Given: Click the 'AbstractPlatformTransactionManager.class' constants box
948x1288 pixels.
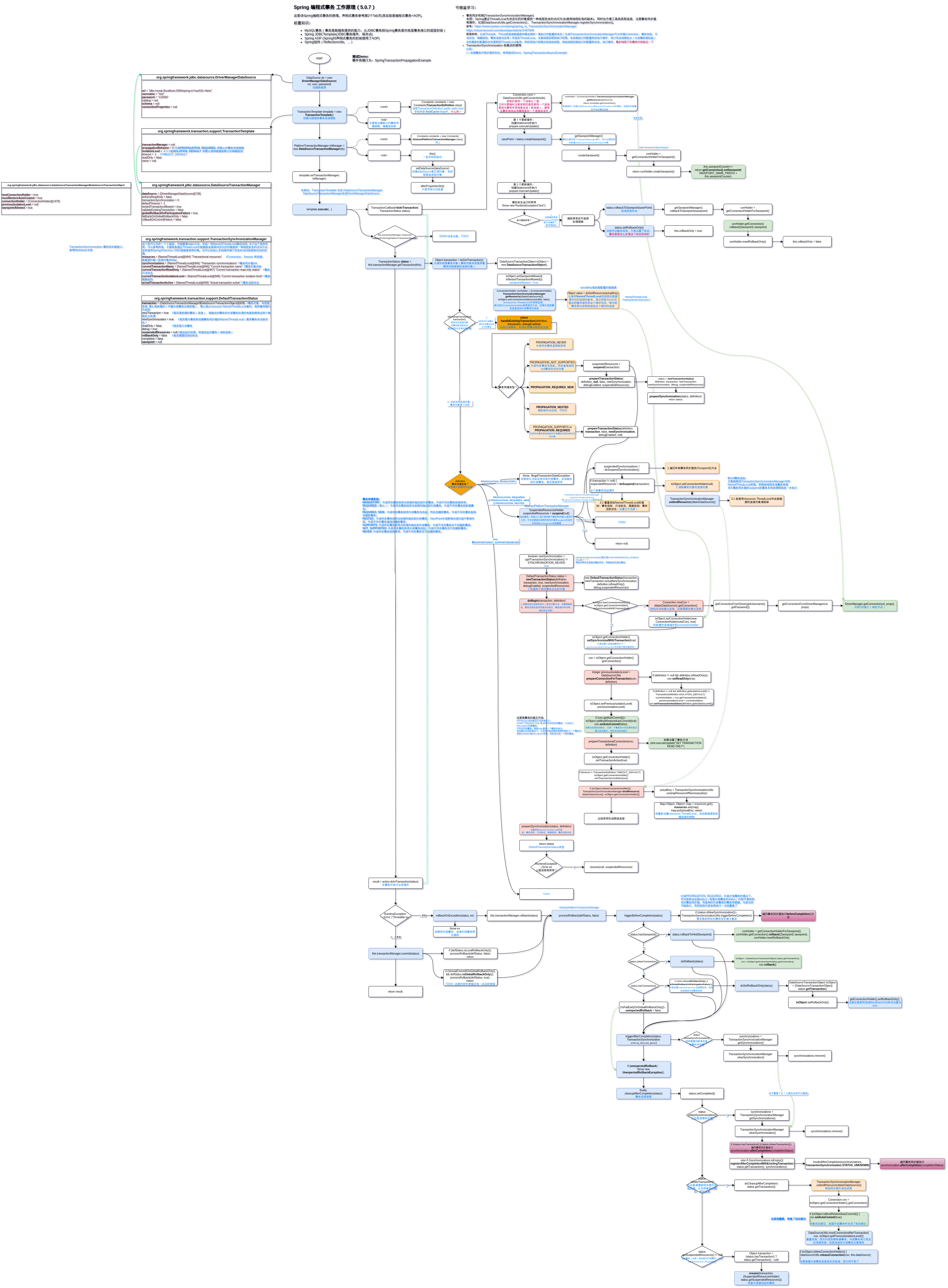Looking at the screenshot, I should click(438, 139).
